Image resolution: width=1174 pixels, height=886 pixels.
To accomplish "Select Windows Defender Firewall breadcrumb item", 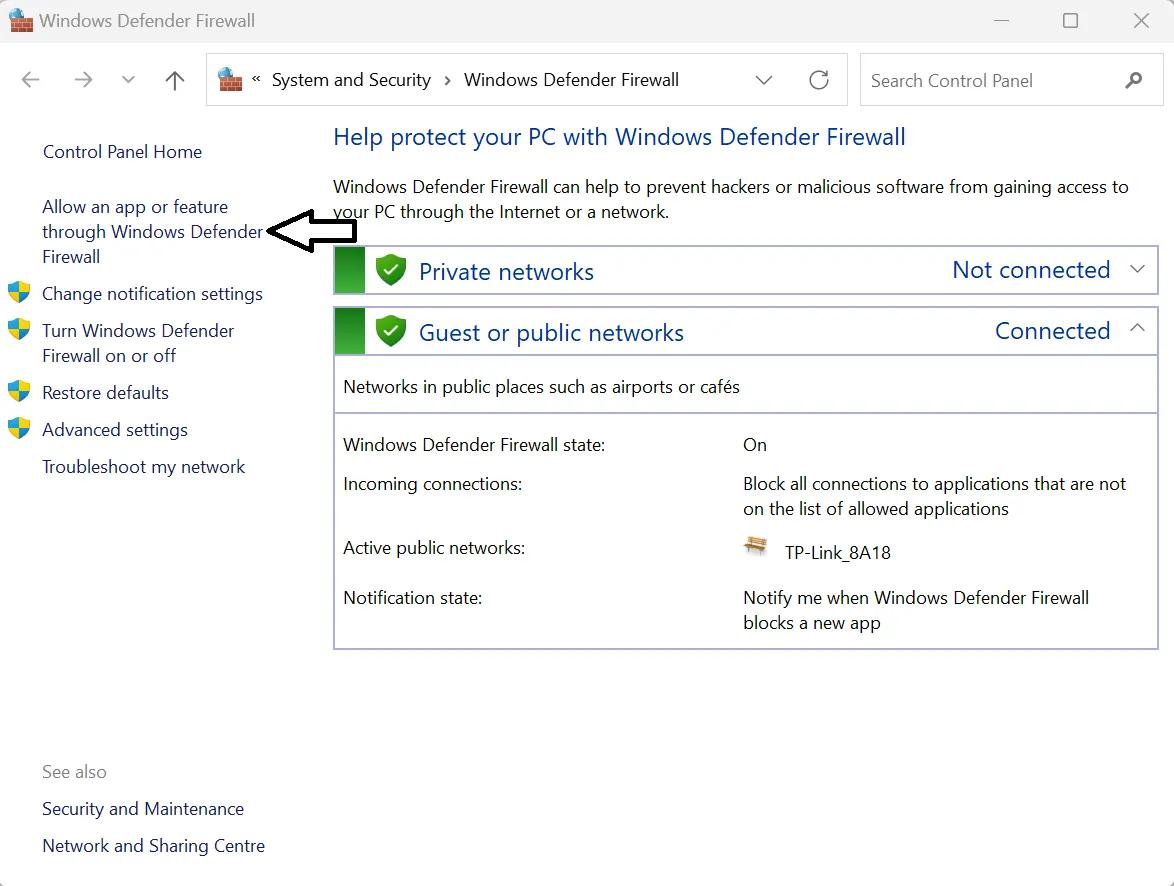I will [x=571, y=79].
